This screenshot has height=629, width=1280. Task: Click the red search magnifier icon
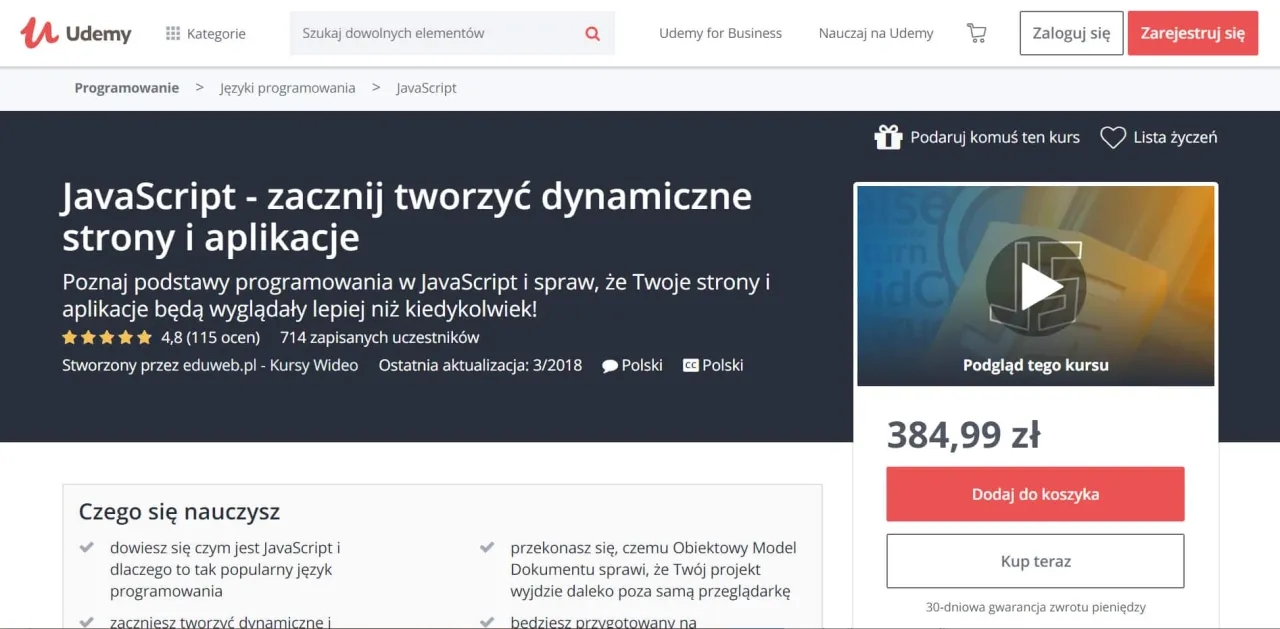coord(592,33)
